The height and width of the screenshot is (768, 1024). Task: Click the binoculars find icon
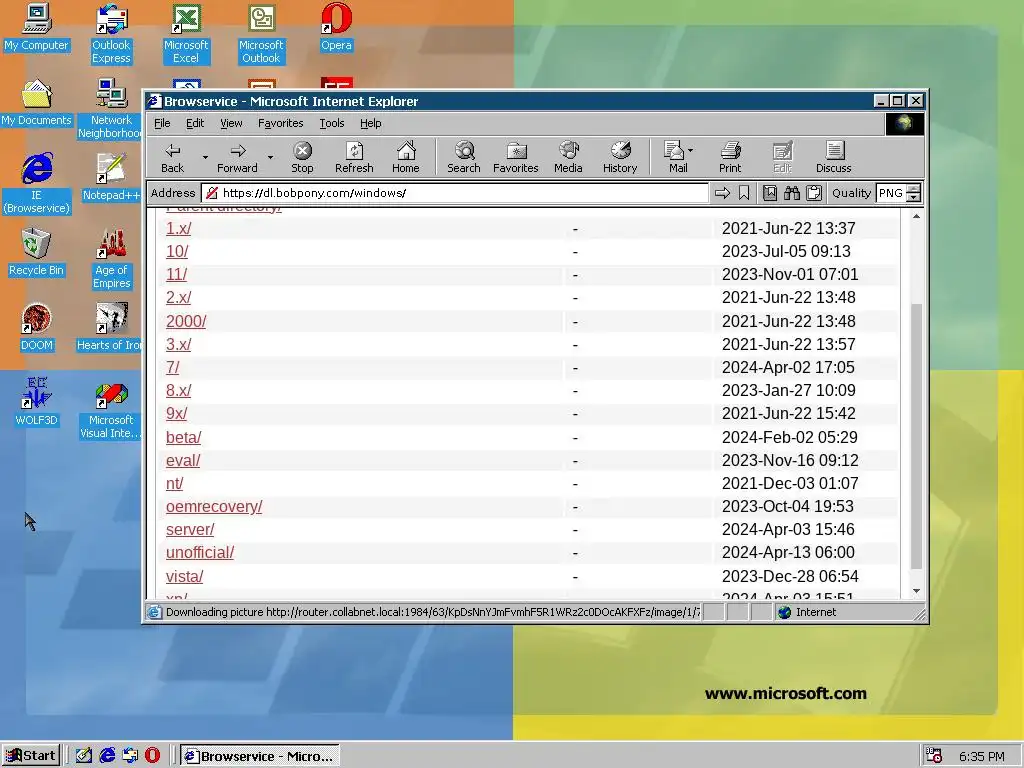click(x=792, y=193)
